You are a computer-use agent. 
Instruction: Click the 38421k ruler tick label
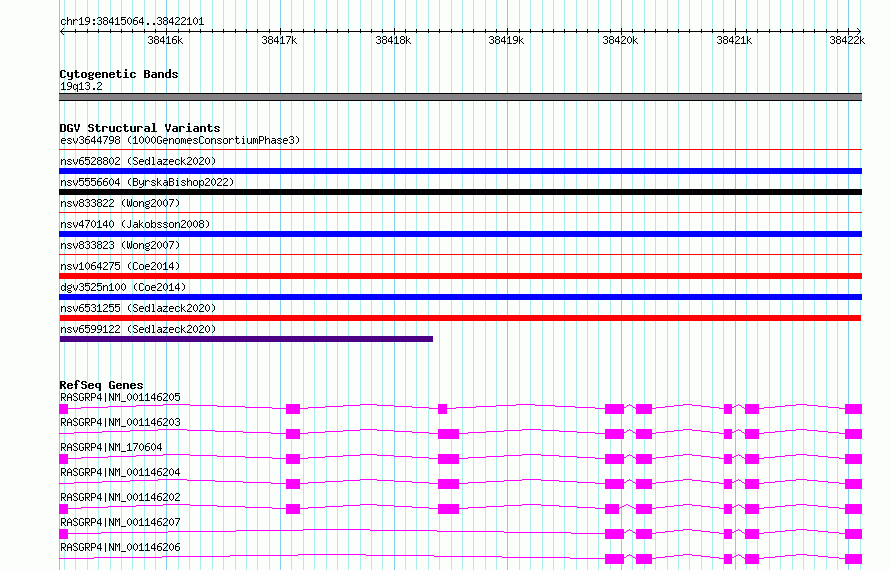[x=734, y=40]
